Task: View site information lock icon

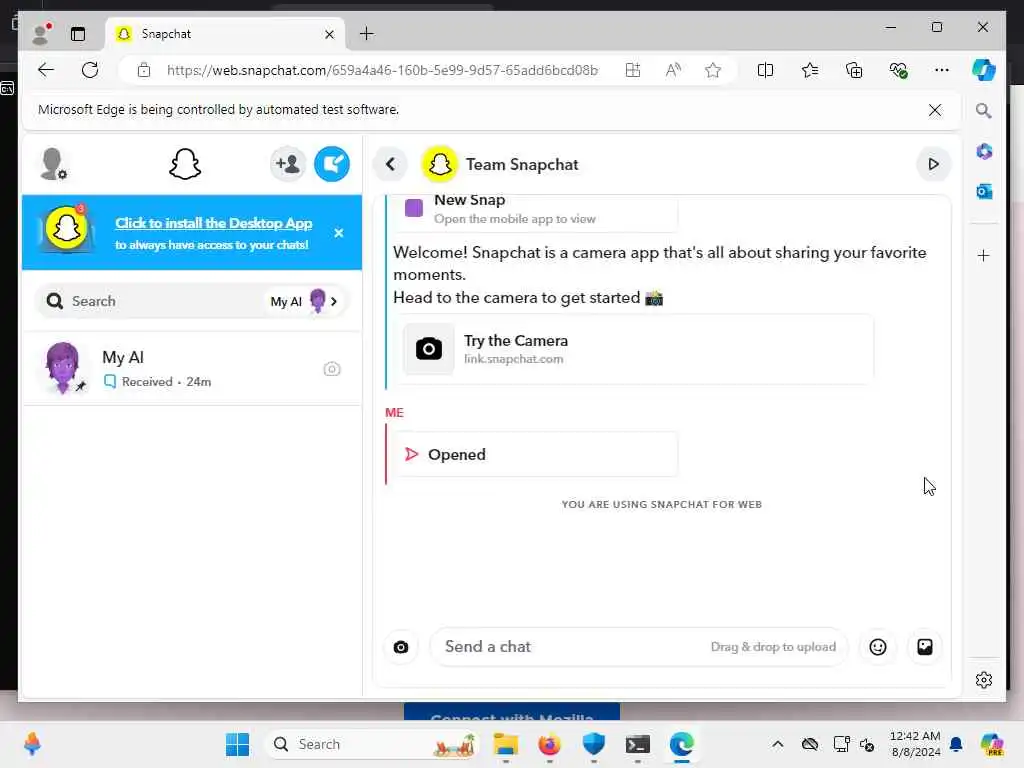Action: point(144,70)
